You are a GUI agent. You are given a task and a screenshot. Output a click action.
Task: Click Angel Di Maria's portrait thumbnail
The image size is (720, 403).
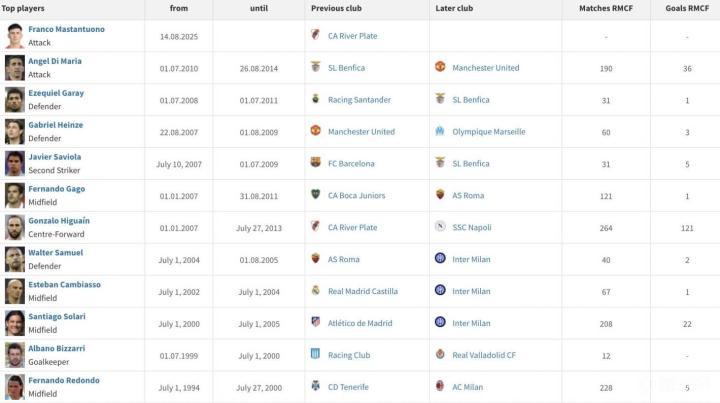click(x=14, y=68)
